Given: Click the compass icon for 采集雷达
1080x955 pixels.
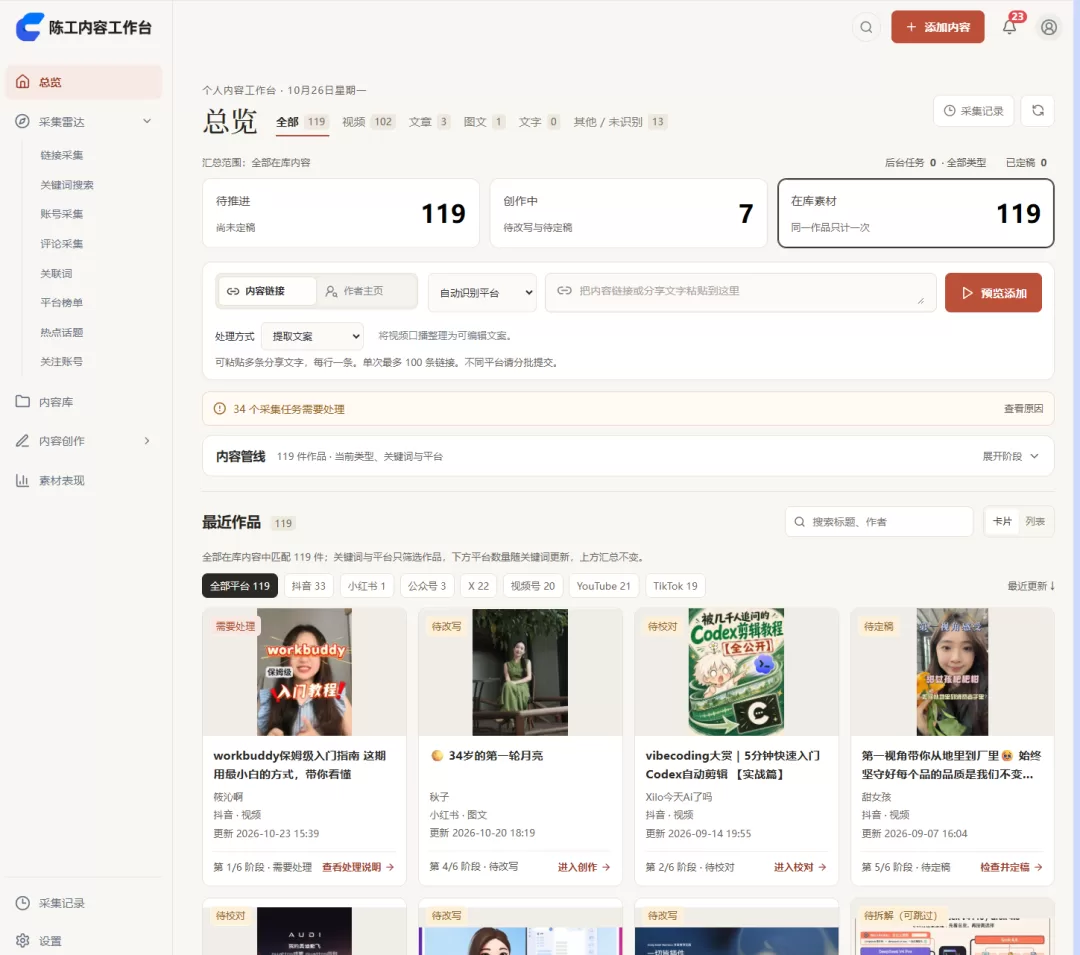Looking at the screenshot, I should 23,121.
